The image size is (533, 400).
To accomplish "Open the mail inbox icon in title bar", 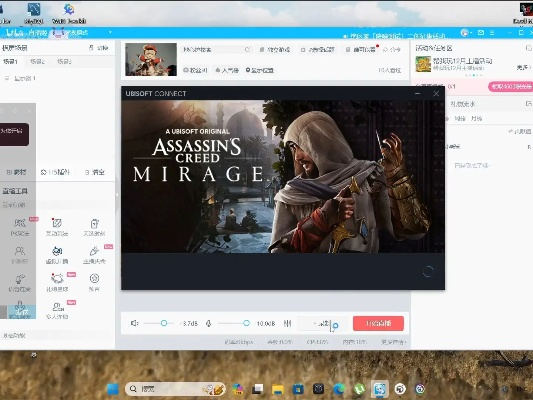I will (481, 33).
